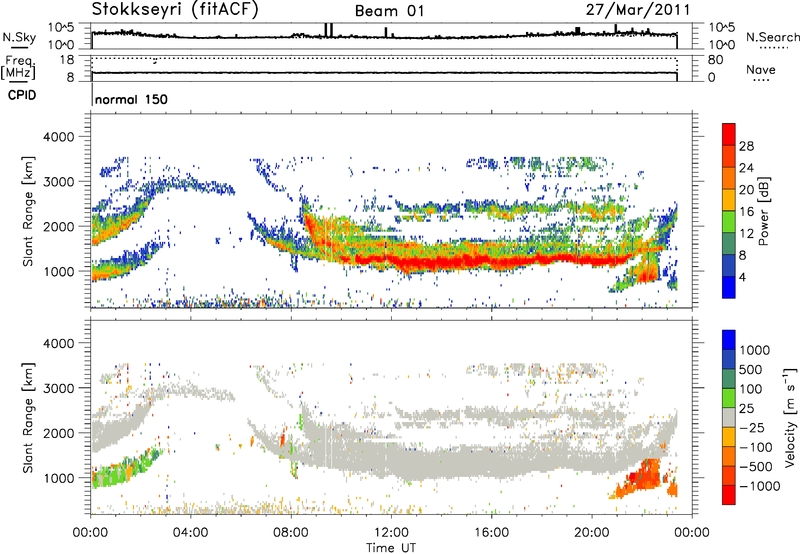Click the '4000' tick on the power panel
The width and height of the screenshot is (800, 554).
[58, 137]
